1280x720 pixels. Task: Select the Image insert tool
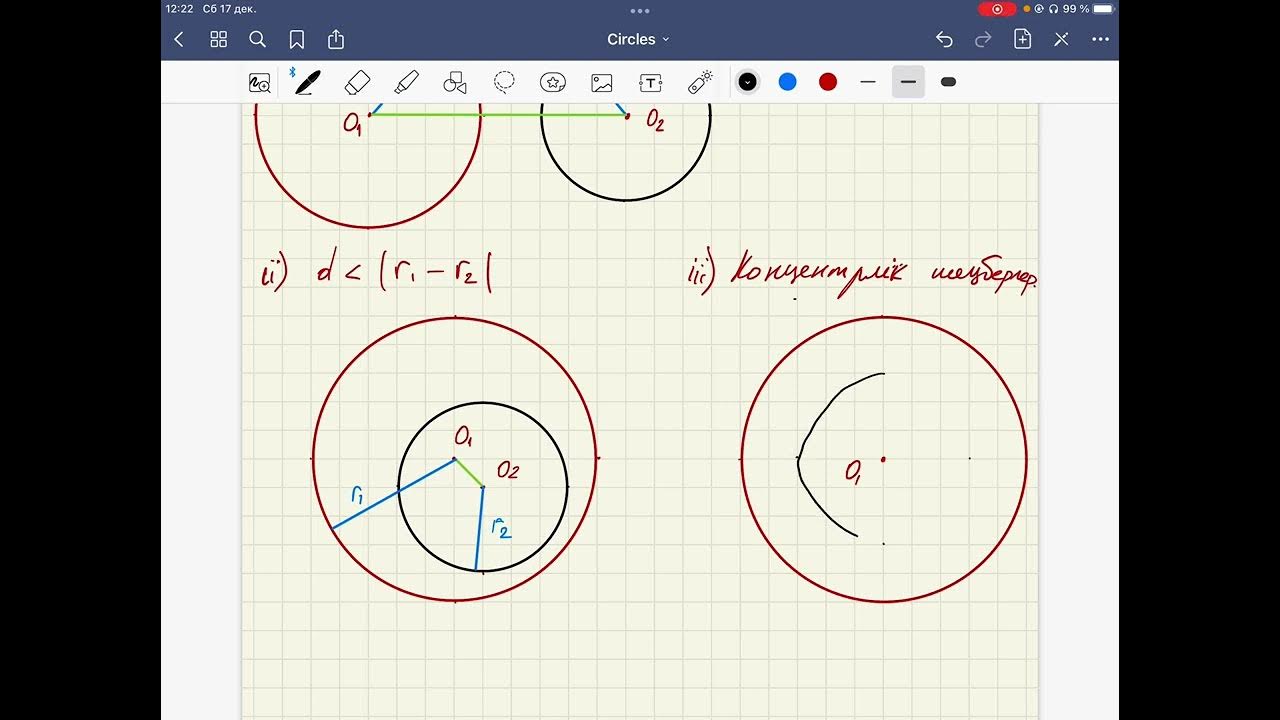pyautogui.click(x=601, y=82)
